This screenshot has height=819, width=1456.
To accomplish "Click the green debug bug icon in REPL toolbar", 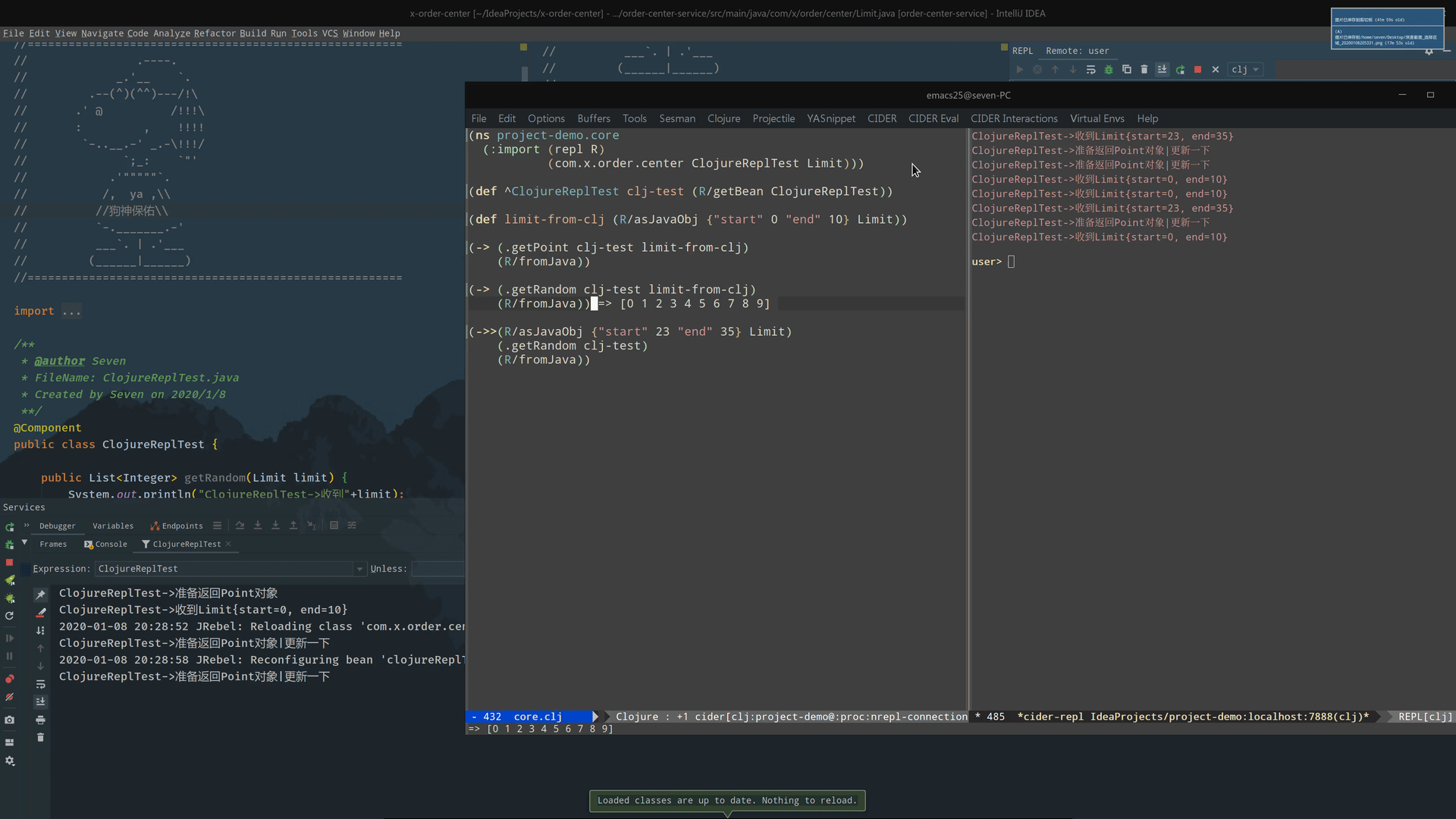I will (1108, 70).
